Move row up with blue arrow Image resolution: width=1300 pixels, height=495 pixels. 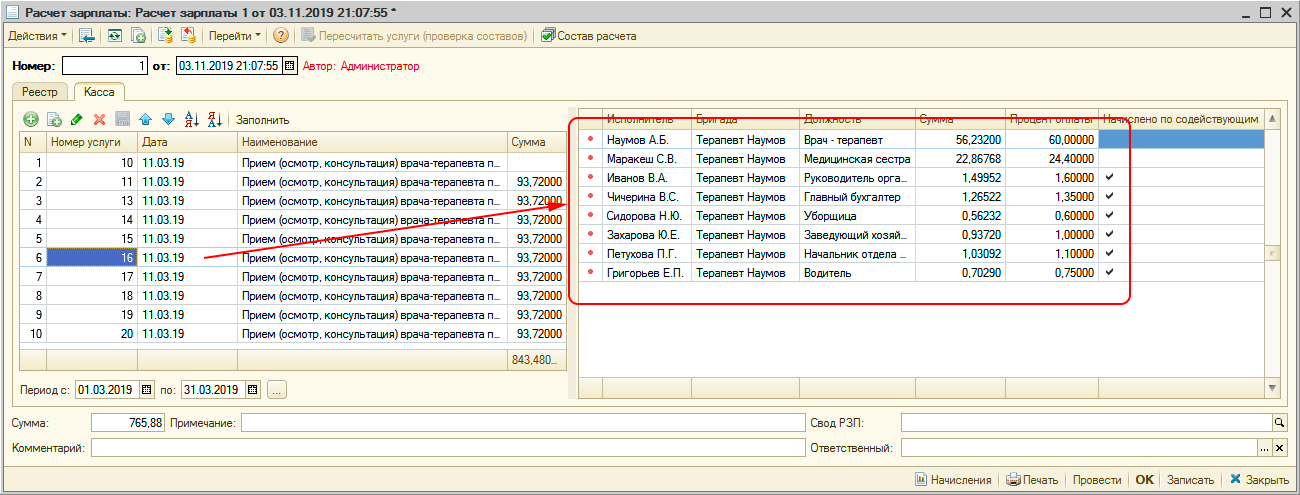(x=146, y=119)
